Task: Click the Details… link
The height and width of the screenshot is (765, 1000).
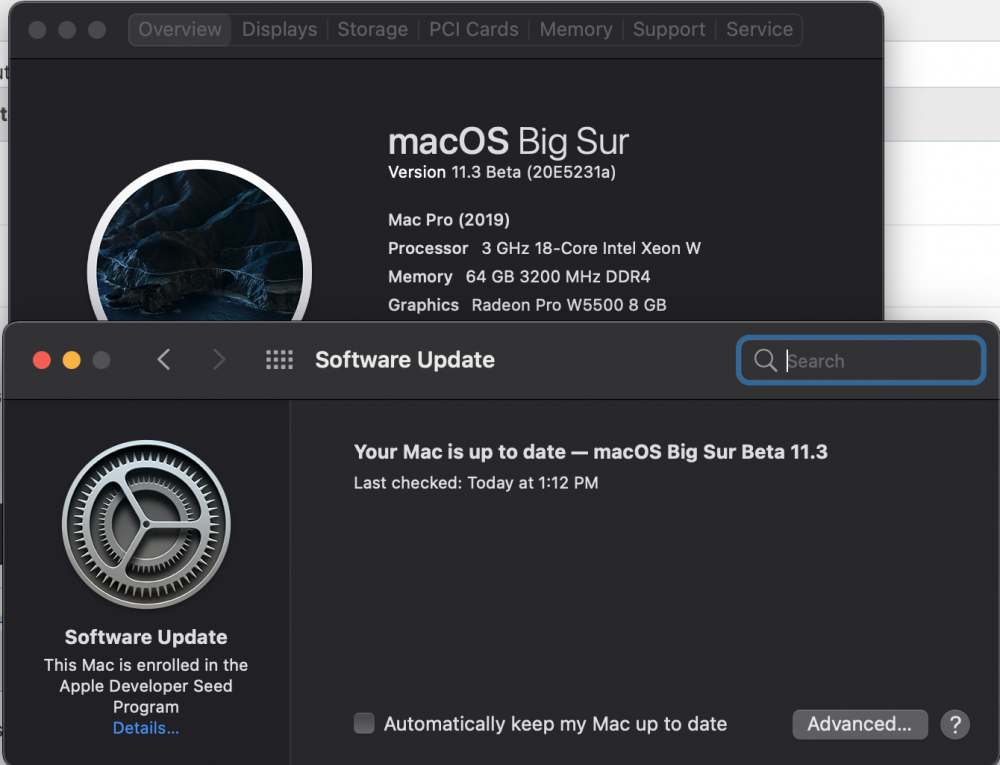Action: pos(146,728)
